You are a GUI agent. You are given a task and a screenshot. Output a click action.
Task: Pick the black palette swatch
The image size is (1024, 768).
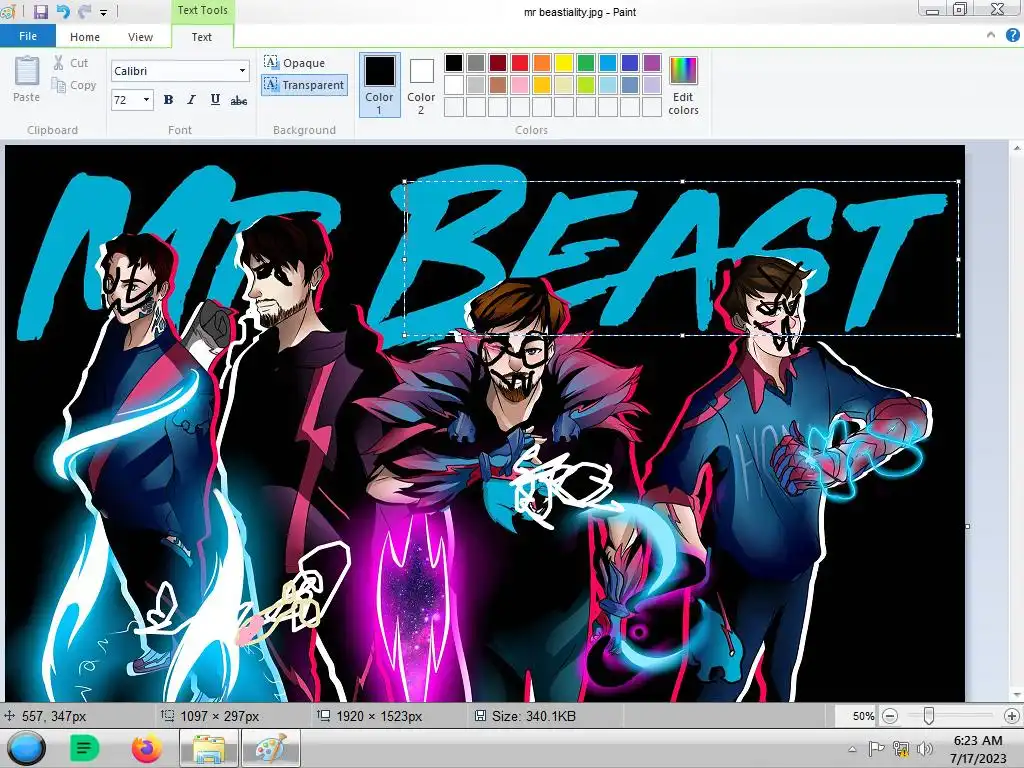coord(454,63)
